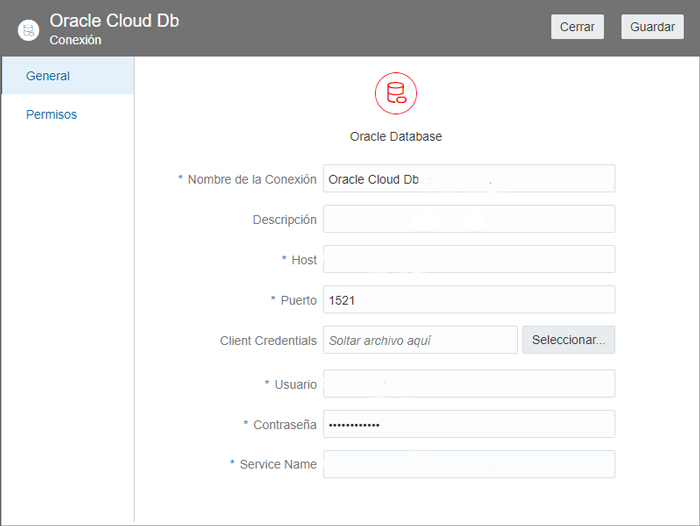Image resolution: width=700 pixels, height=526 pixels.
Task: Click the database icon in the header
Action: coord(29,30)
